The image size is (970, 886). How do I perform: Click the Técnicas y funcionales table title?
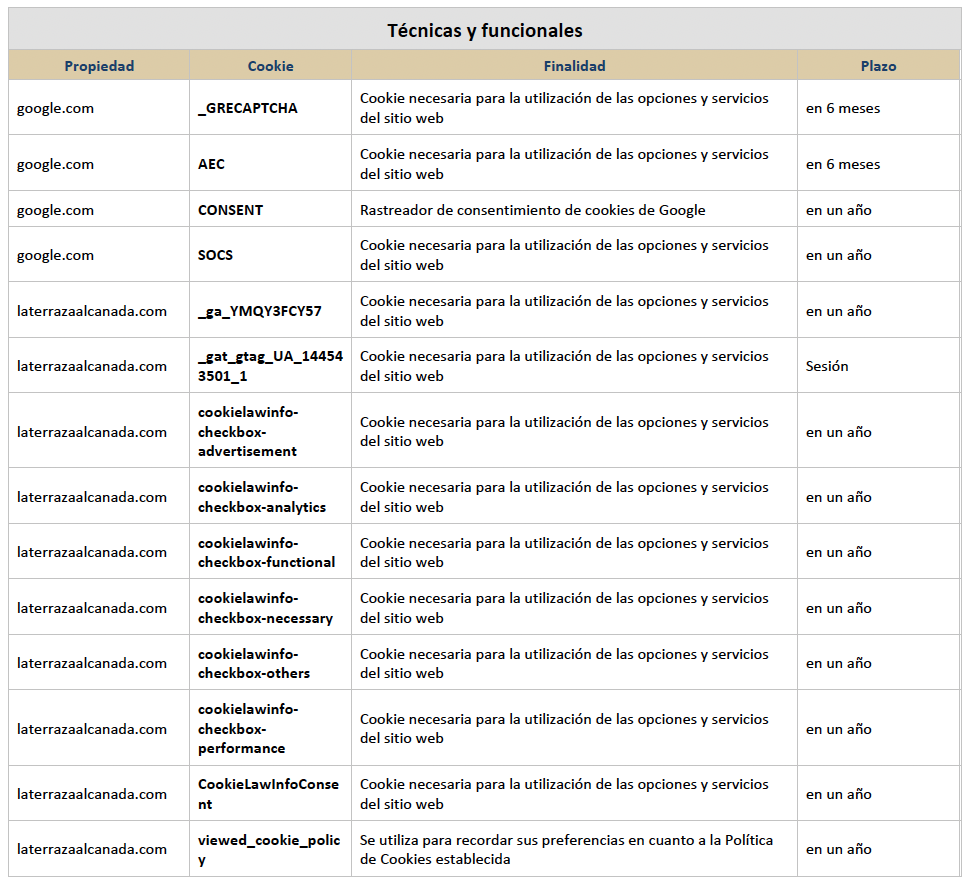point(484,30)
